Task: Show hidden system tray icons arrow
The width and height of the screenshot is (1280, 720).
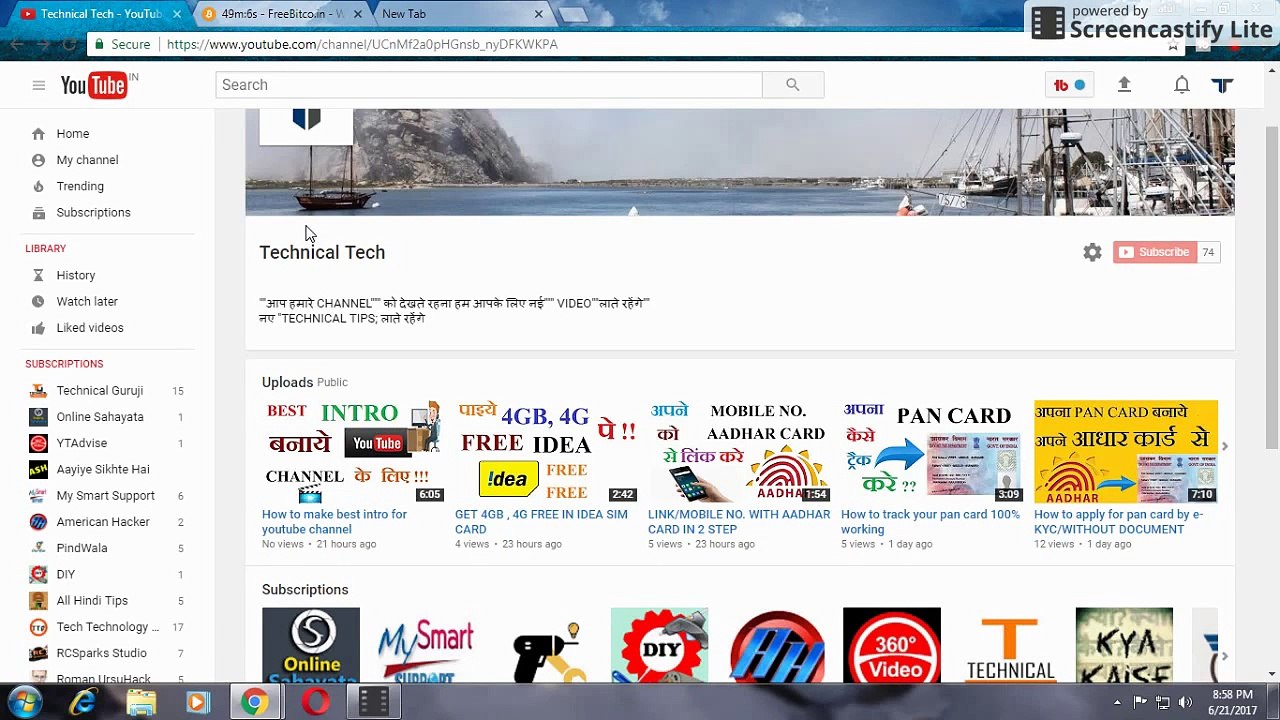Action: point(1117,702)
